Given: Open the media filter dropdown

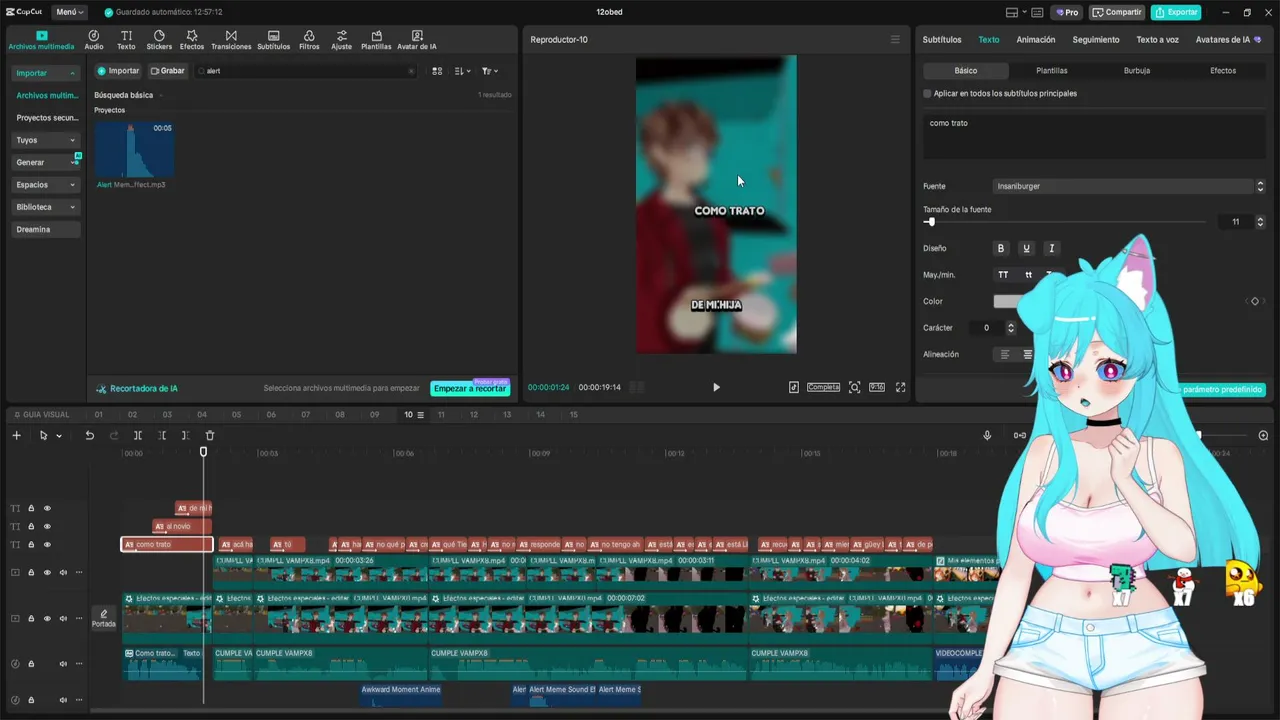Looking at the screenshot, I should 489,71.
